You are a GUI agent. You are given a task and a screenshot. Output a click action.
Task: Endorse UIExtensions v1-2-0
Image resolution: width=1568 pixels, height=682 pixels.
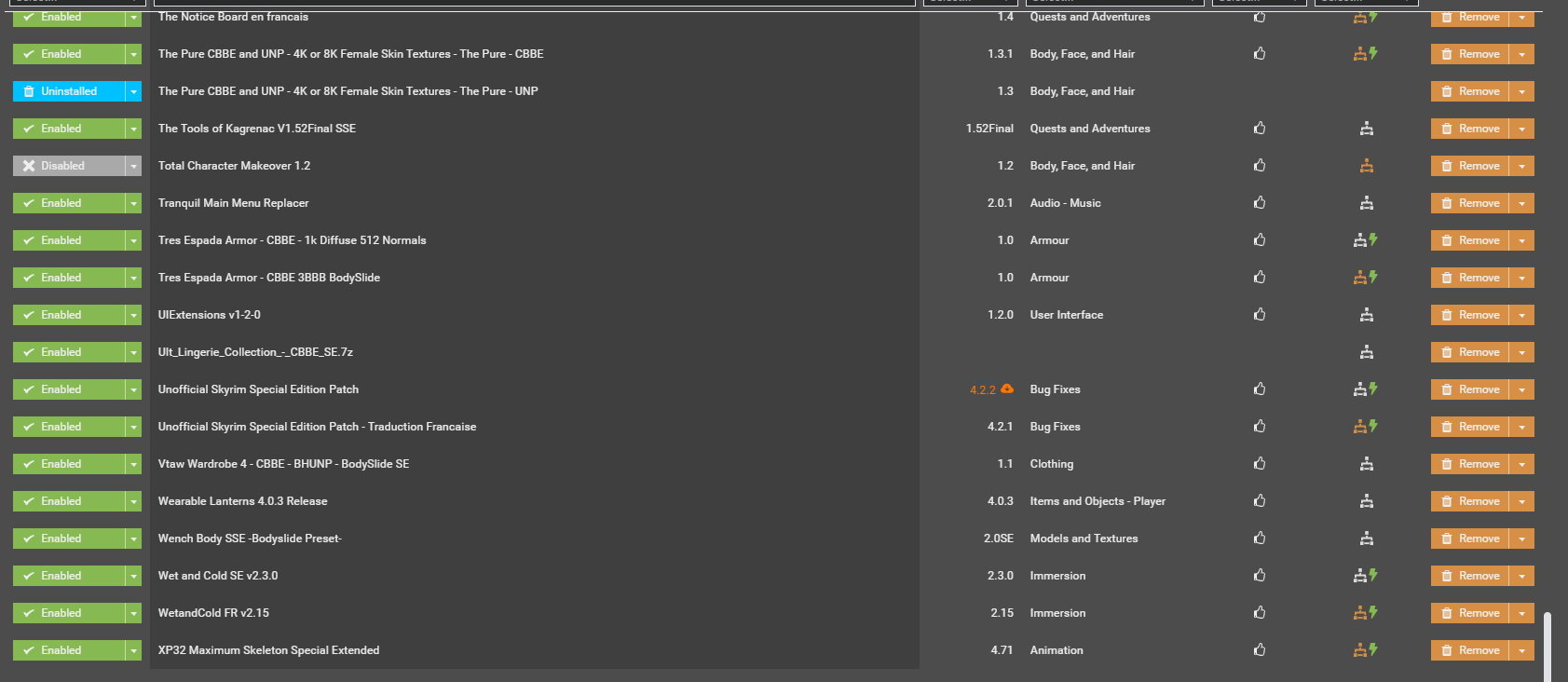pyautogui.click(x=1260, y=315)
